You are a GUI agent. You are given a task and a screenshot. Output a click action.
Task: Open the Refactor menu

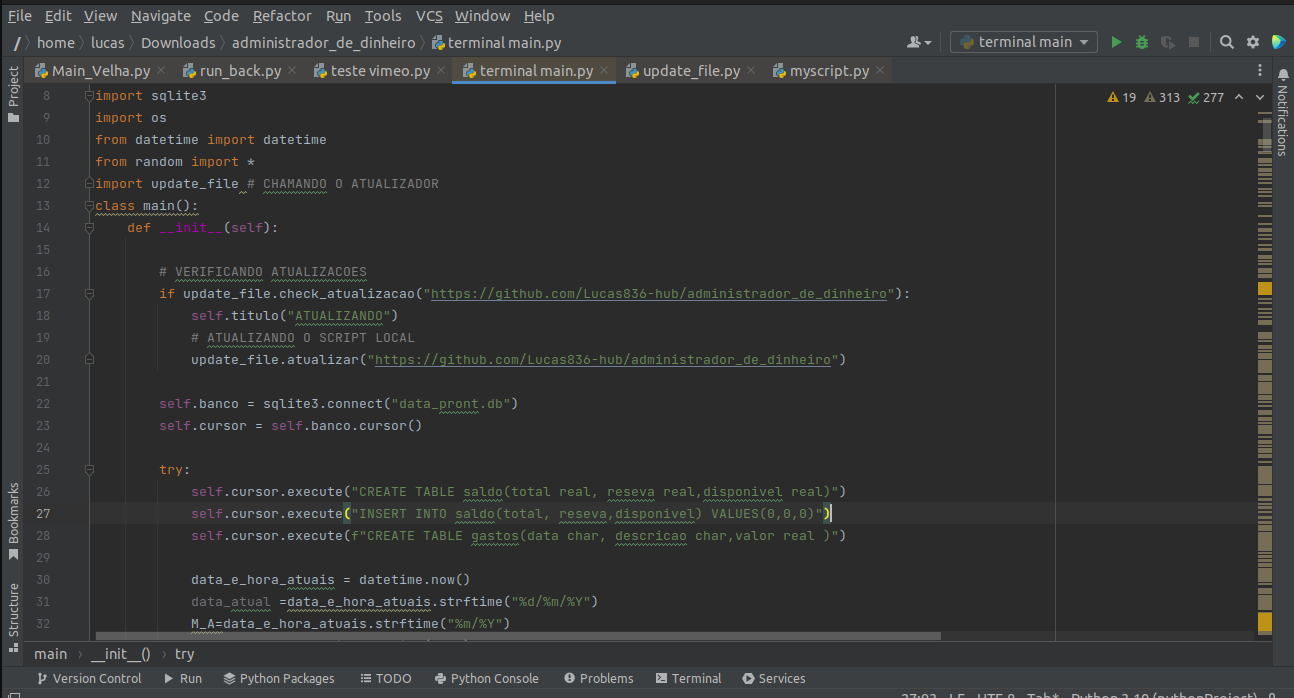click(282, 15)
